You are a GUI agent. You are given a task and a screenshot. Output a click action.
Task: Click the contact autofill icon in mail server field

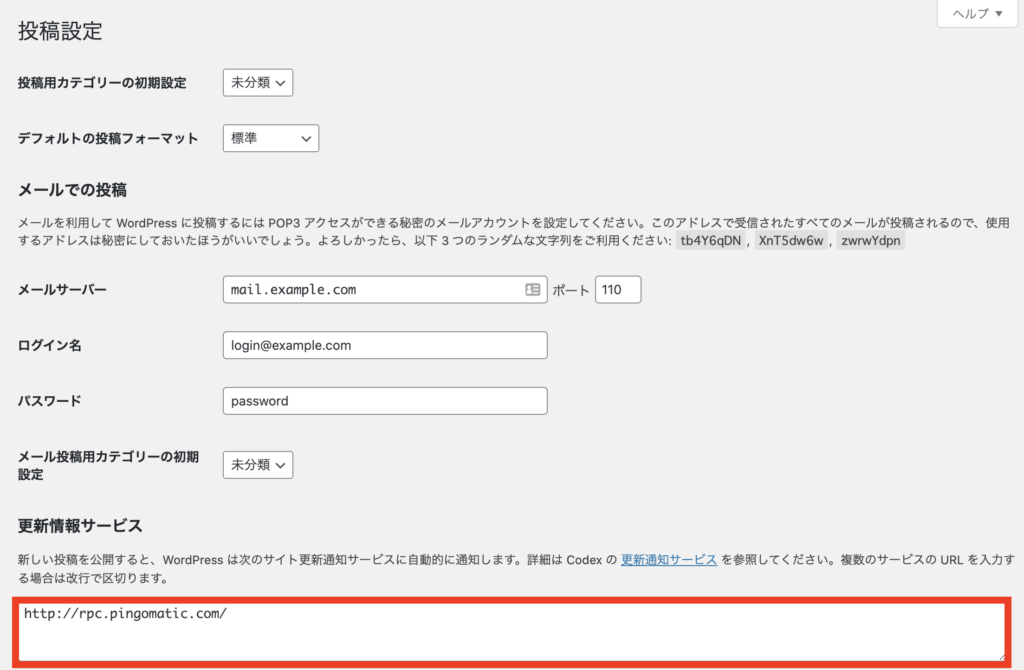coord(533,289)
